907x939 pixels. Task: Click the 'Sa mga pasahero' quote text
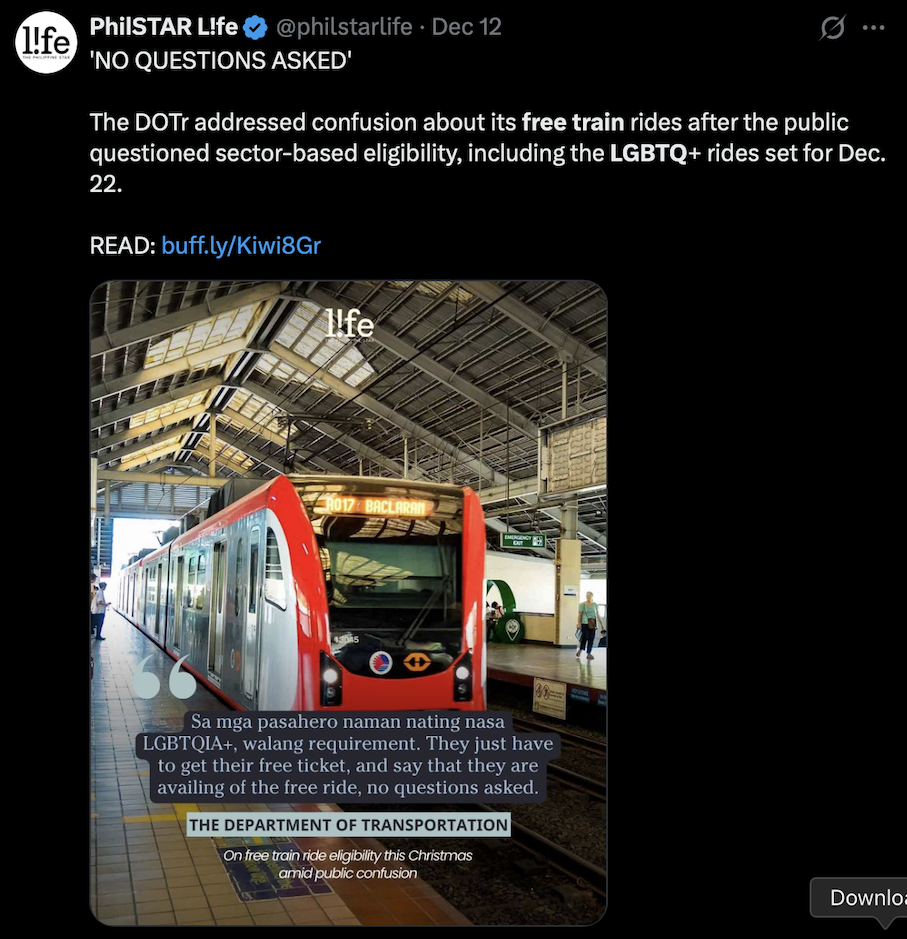coord(348,755)
